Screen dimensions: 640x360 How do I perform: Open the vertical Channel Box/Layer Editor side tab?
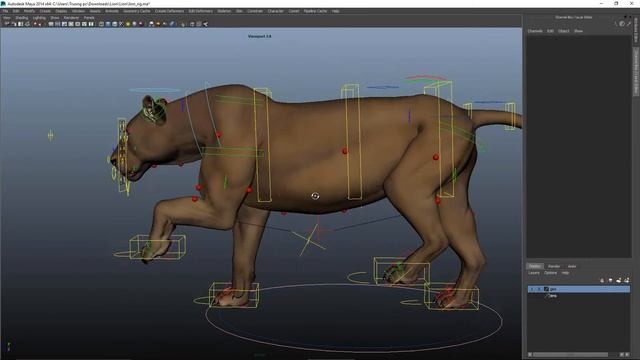(x=636, y=72)
